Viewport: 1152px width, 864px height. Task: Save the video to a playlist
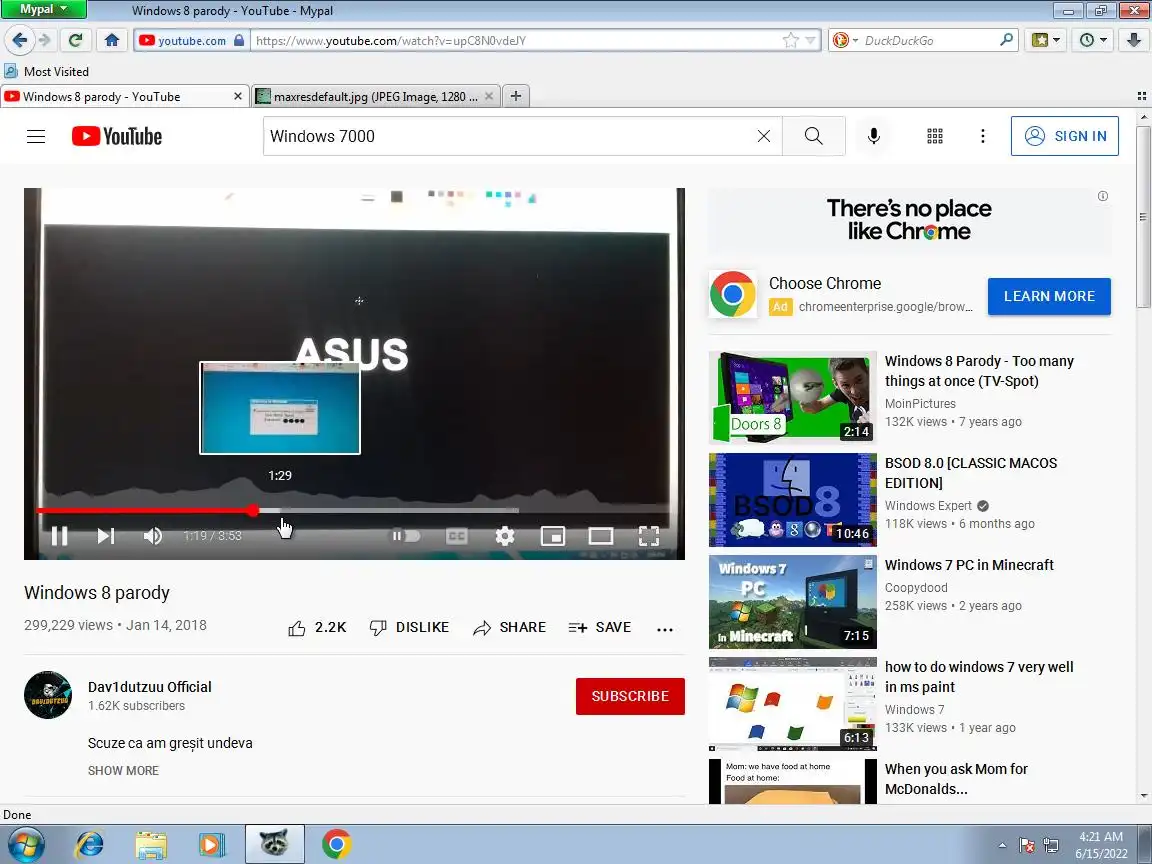(x=600, y=627)
